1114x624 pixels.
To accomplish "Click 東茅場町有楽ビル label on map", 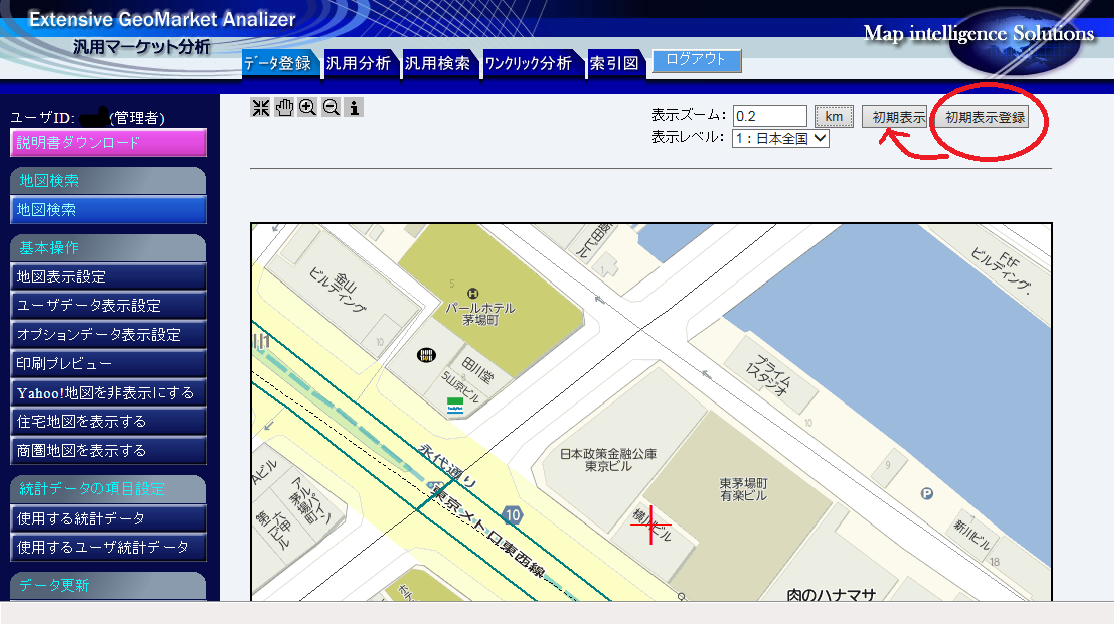I will 743,489.
